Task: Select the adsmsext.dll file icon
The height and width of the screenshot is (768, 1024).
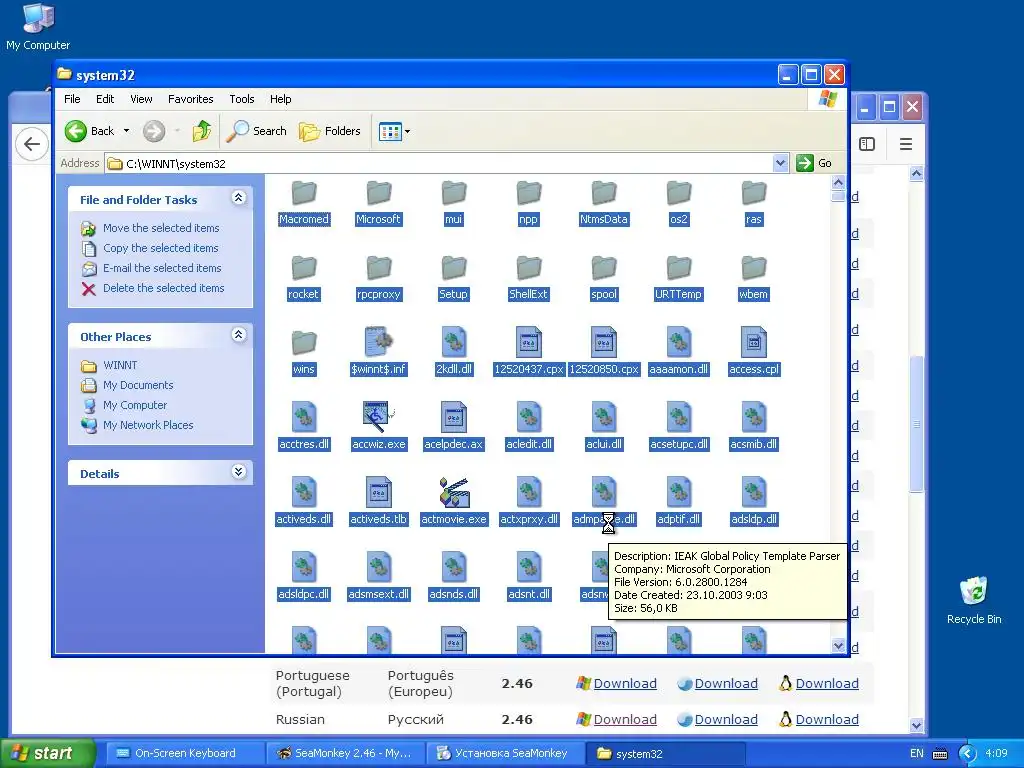Action: pyautogui.click(x=379, y=568)
